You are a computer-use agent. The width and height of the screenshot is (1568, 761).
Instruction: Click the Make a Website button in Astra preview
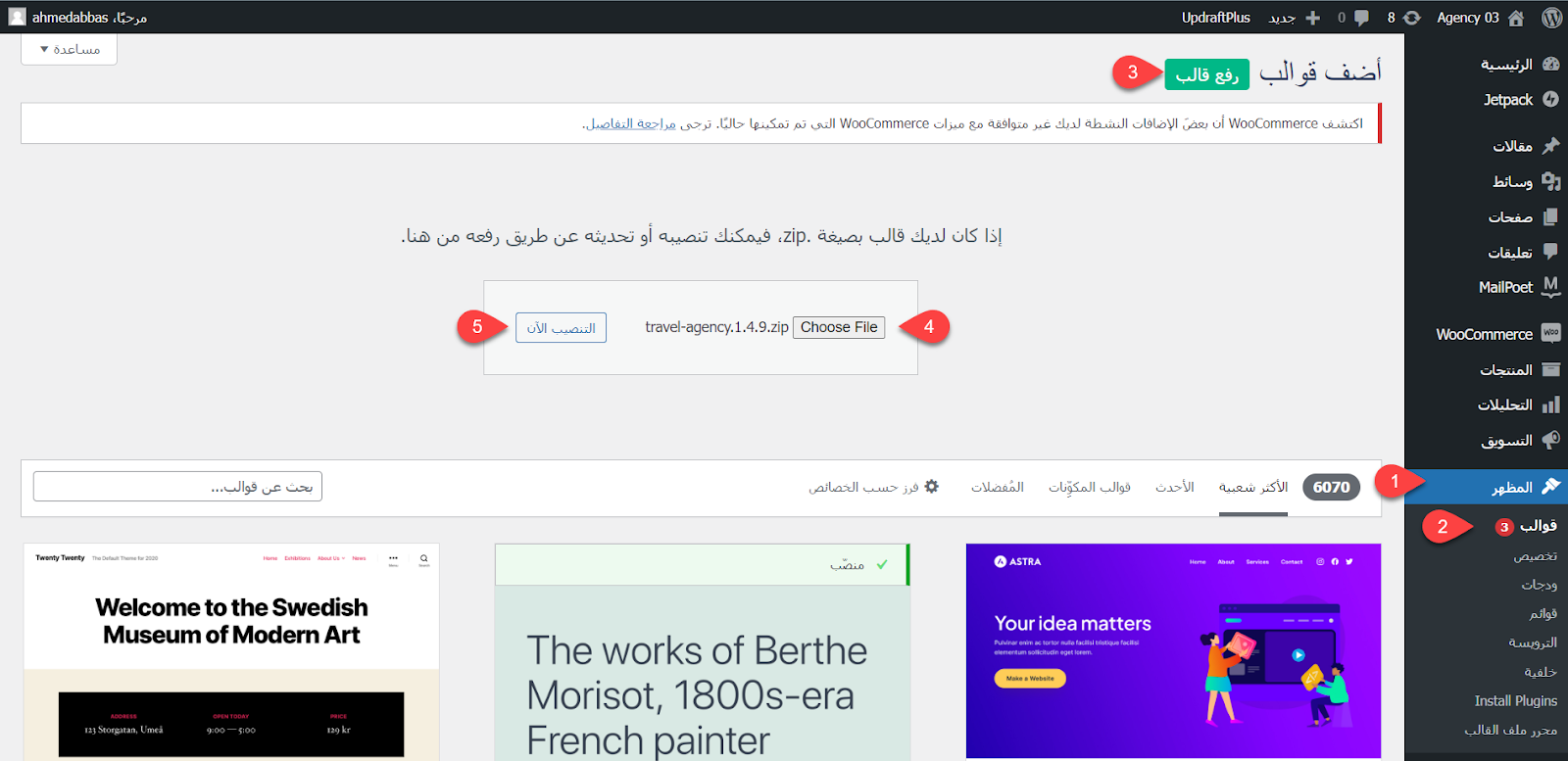[x=1030, y=678]
